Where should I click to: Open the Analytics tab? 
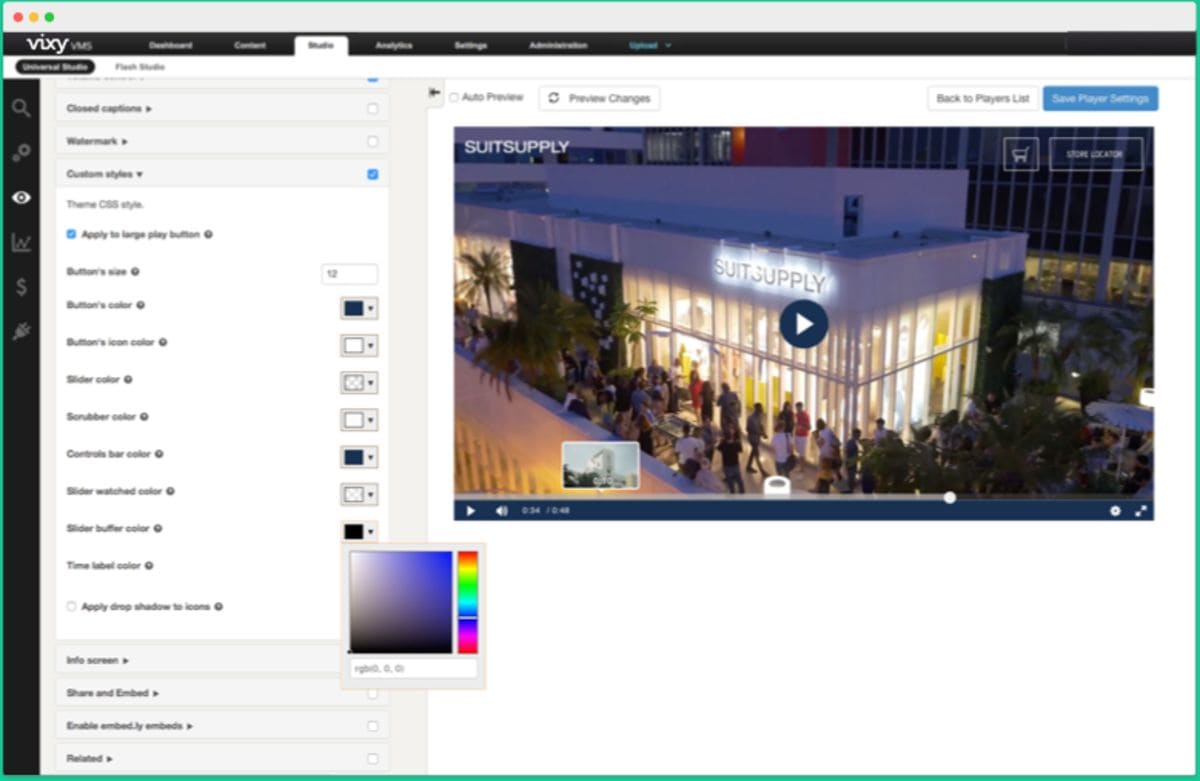click(394, 45)
